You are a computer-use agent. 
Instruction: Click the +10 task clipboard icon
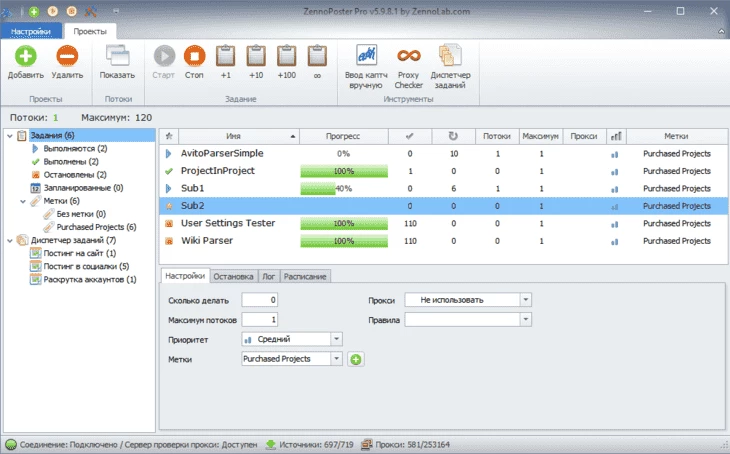(256, 56)
